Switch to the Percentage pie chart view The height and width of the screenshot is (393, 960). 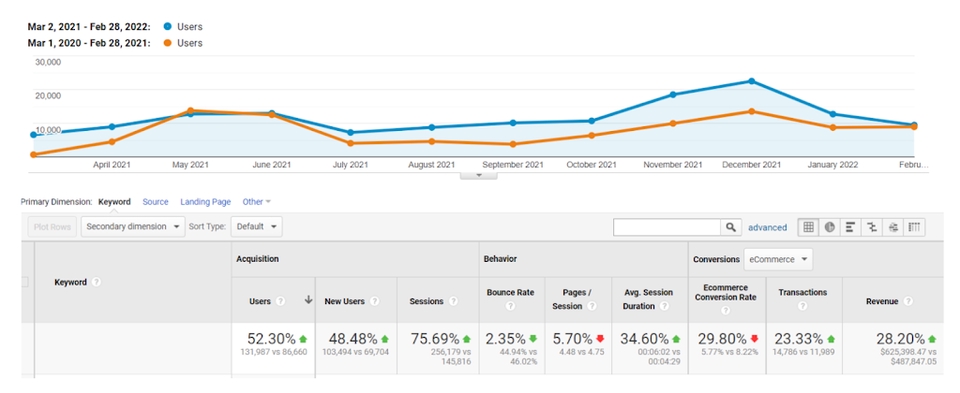[x=830, y=227]
